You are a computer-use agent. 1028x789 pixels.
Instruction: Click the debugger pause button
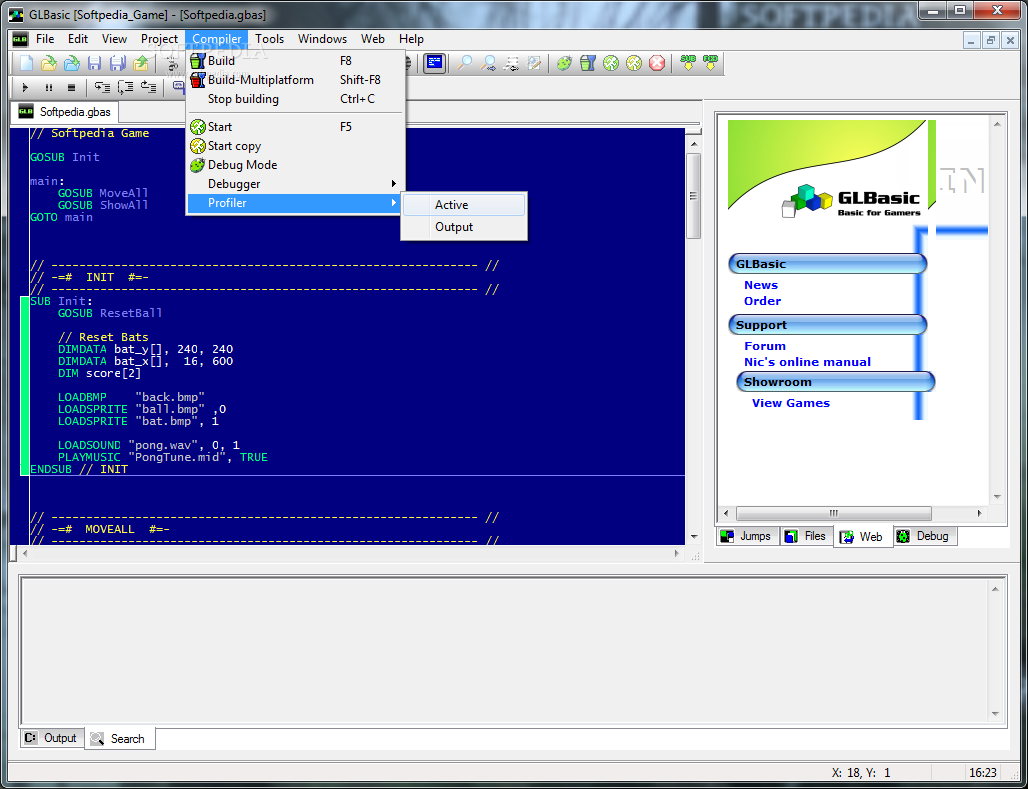(49, 87)
